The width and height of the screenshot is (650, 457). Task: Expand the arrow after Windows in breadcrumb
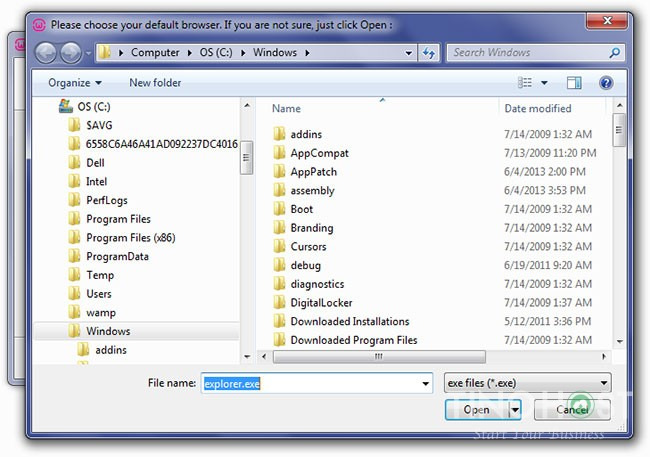307,53
